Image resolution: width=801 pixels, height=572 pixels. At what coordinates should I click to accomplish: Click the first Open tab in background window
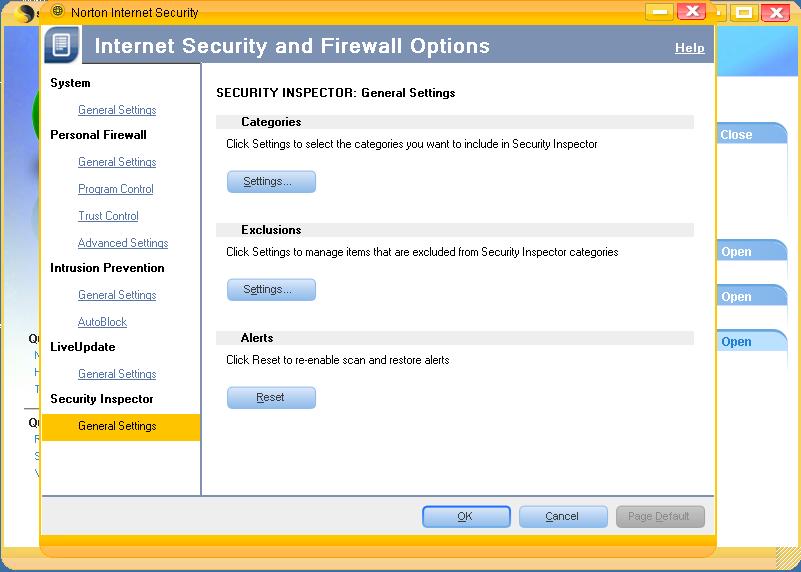[x=750, y=251]
